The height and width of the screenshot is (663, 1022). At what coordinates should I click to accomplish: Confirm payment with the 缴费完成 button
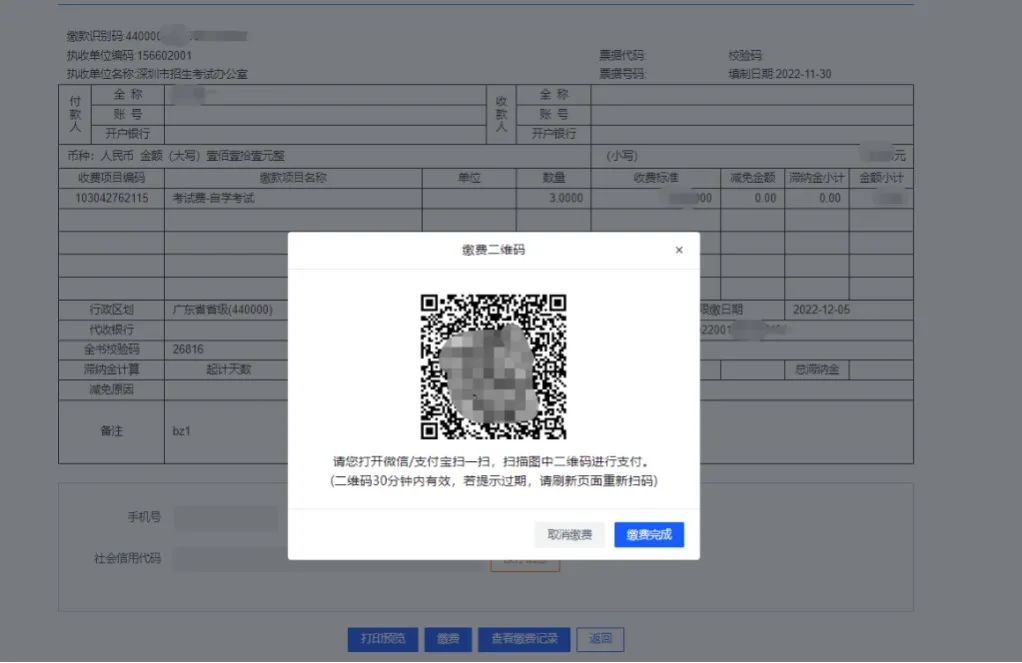(x=648, y=535)
